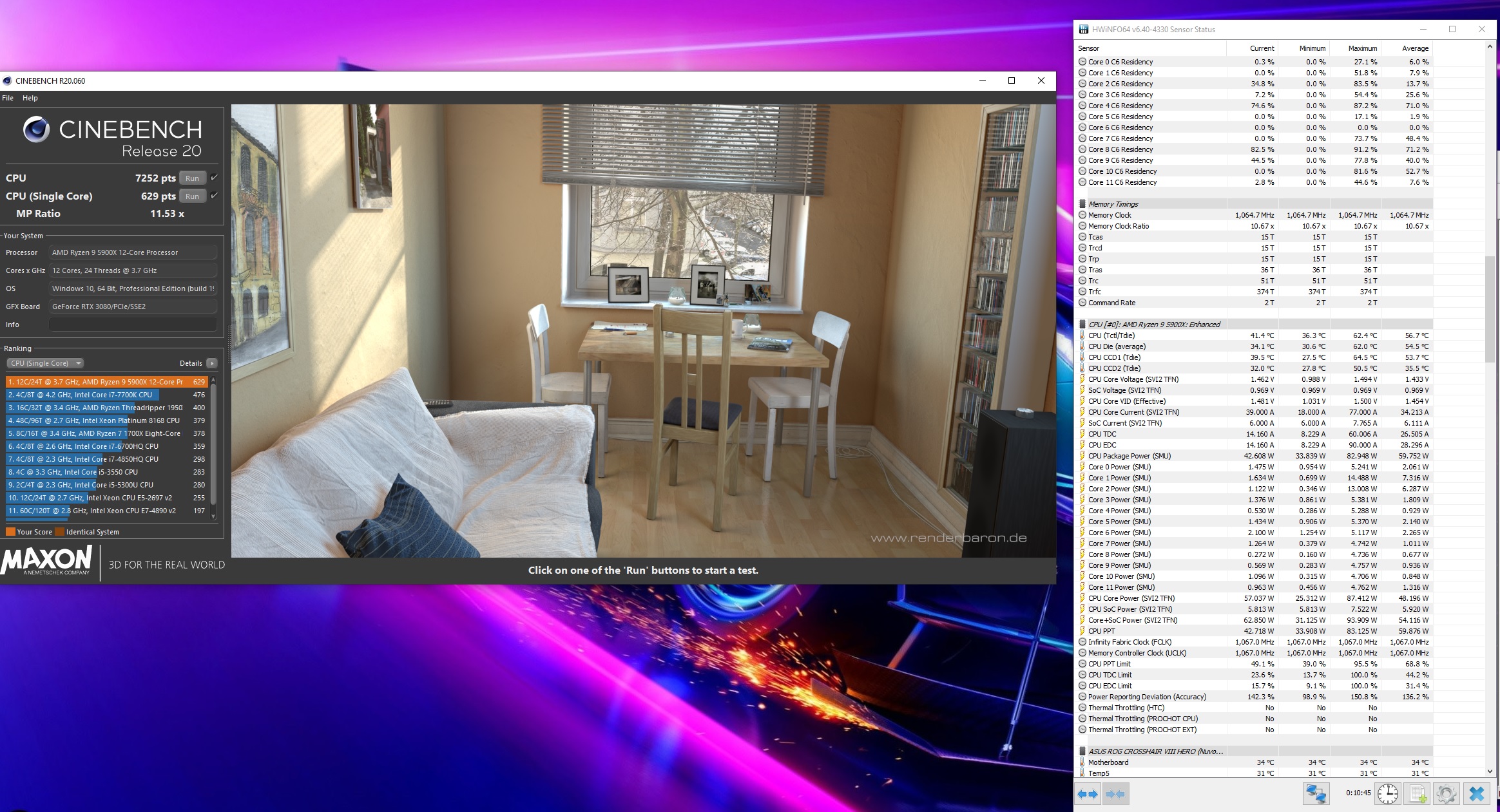The image size is (1500, 812).
Task: Select ranking row Intel Core i7-7700K CPU
Action: coord(106,395)
